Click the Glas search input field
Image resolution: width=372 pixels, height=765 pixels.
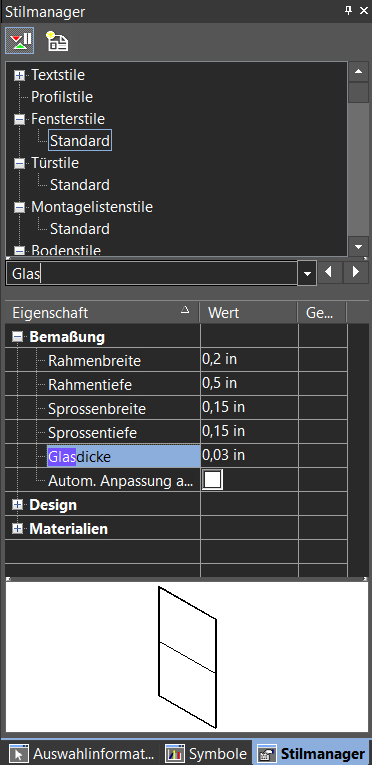151,273
